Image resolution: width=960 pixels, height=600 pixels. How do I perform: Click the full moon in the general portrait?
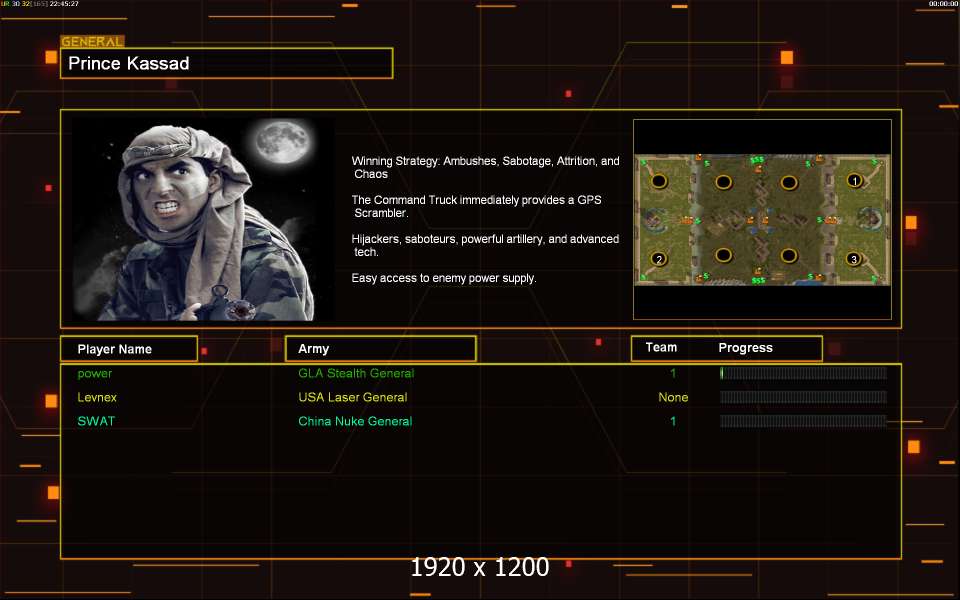282,141
